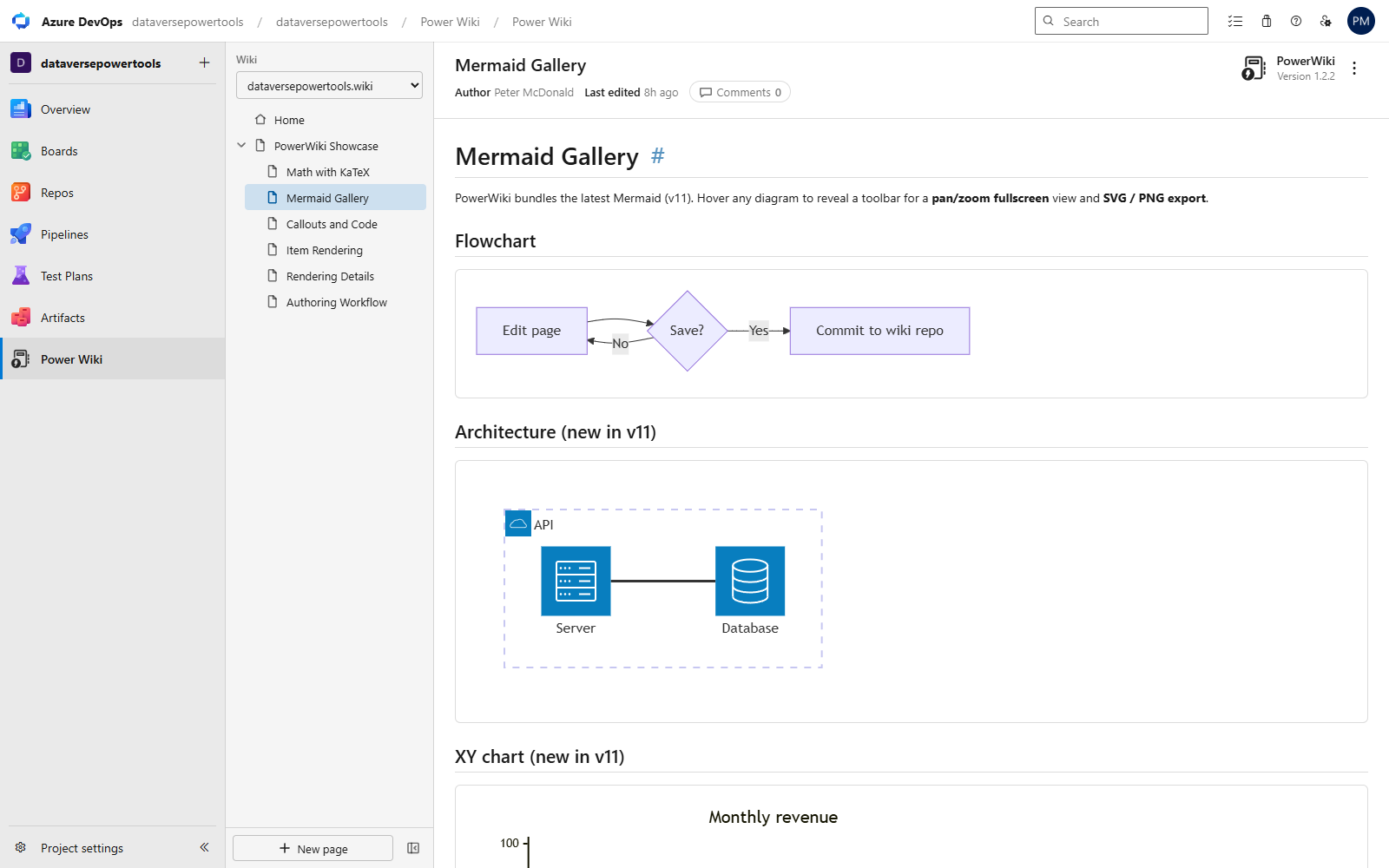Click the Peter McDonald author name
The width and height of the screenshot is (1389, 868).
[x=534, y=92]
